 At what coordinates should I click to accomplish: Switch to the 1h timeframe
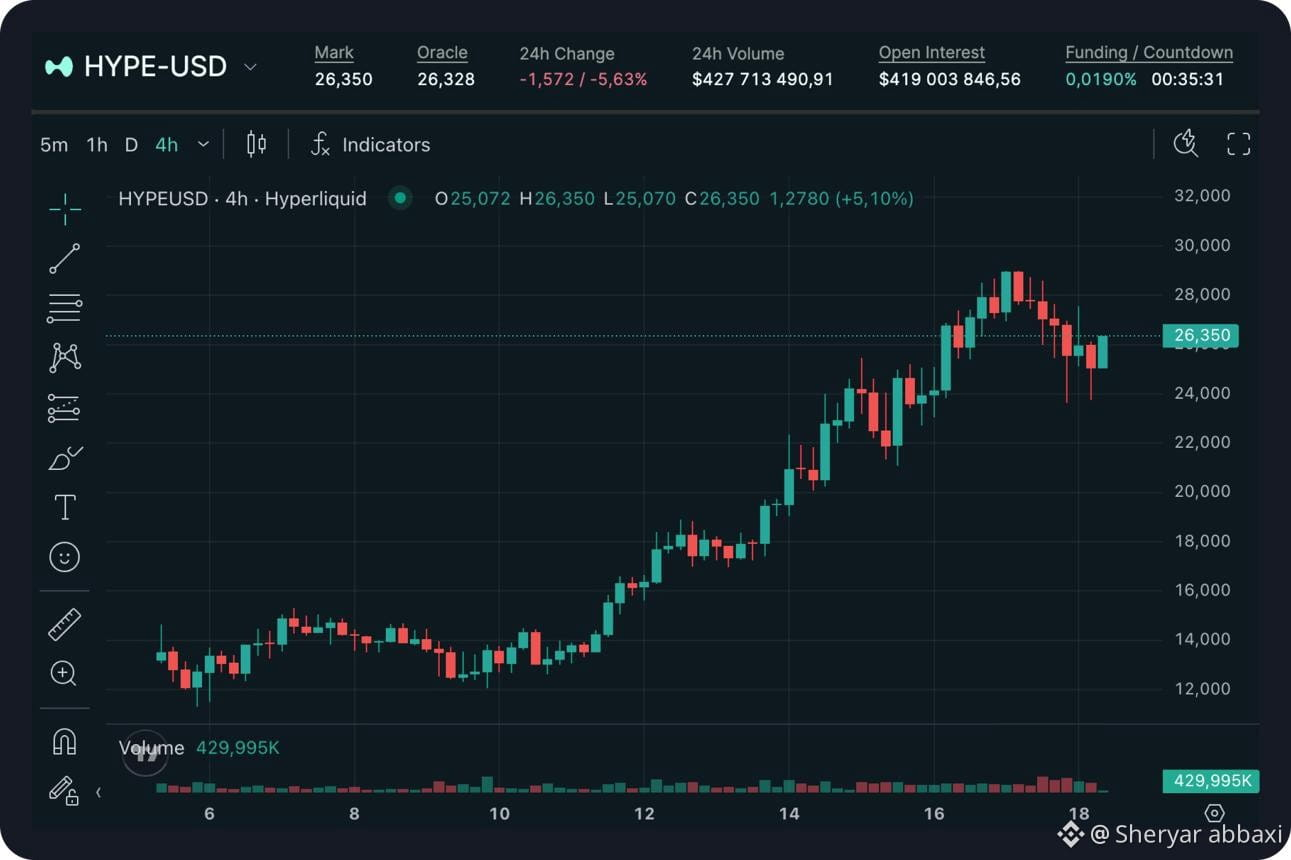pos(97,145)
